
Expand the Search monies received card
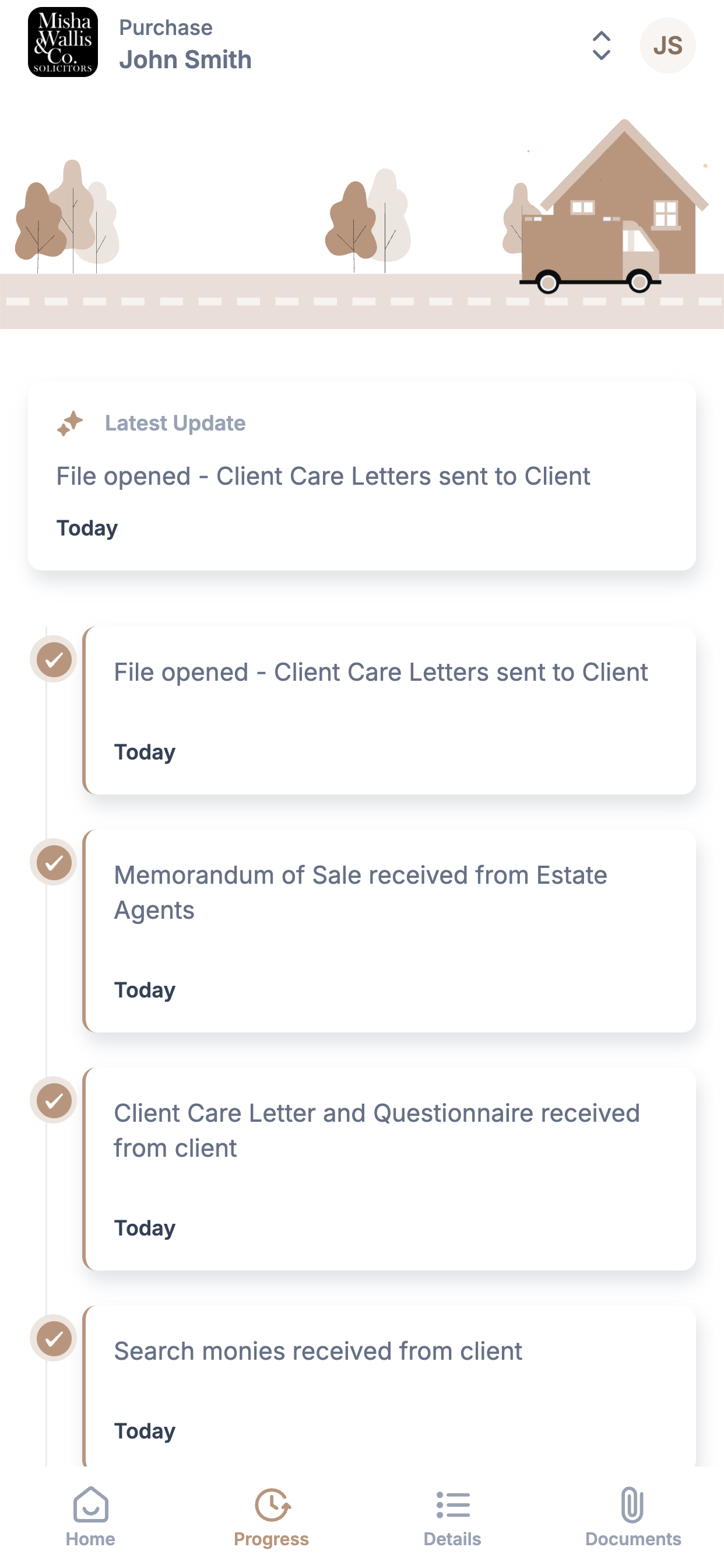point(389,1386)
